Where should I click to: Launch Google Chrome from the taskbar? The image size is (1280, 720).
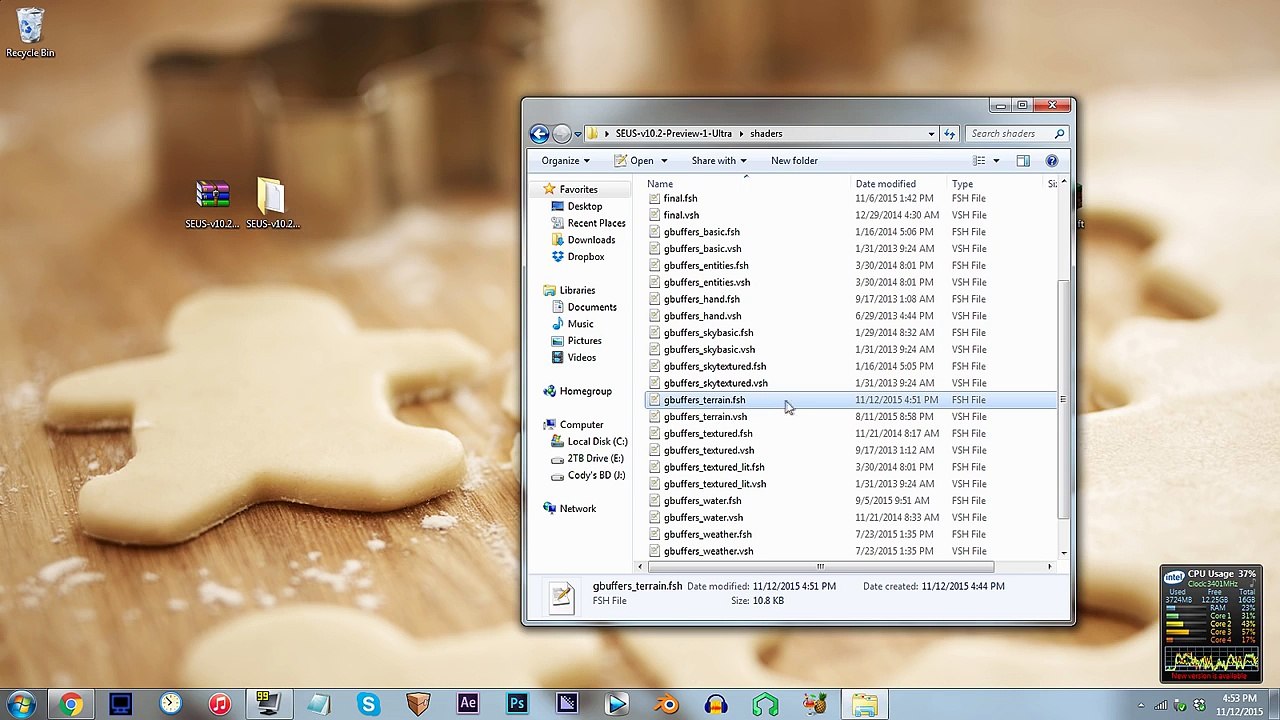click(71, 705)
